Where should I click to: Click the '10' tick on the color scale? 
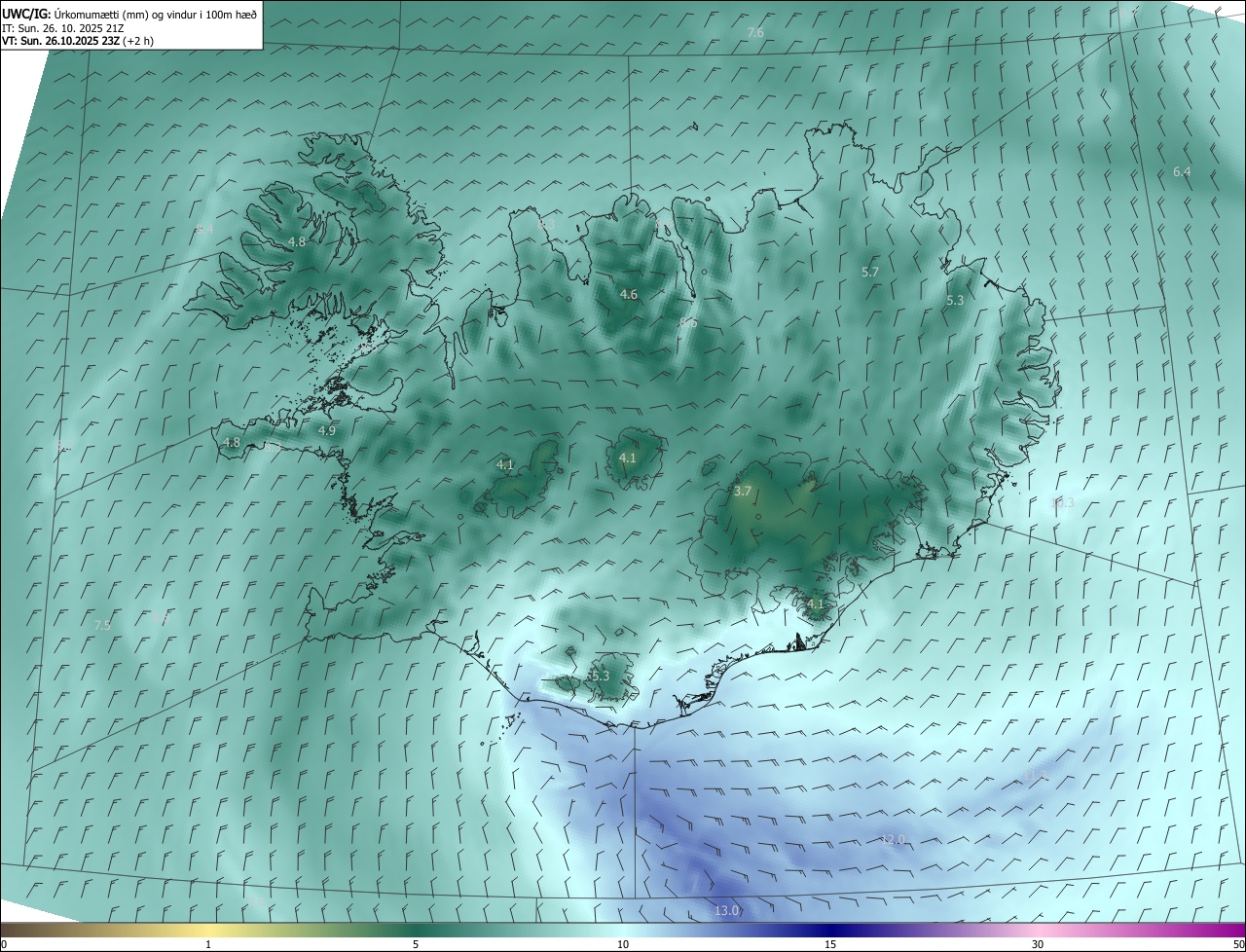(x=623, y=944)
